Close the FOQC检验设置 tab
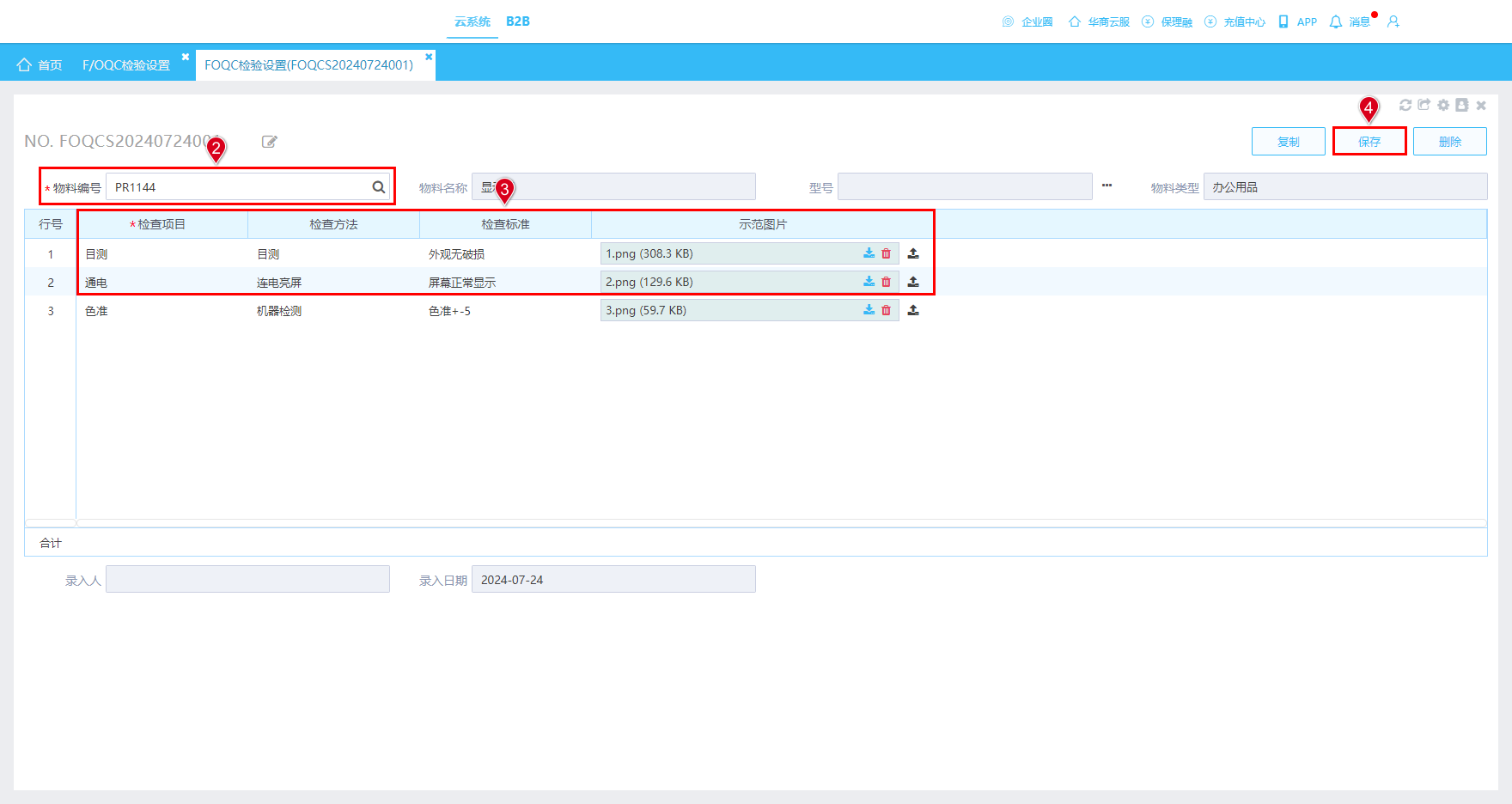Screen dimensions: 1512x804 click(x=429, y=57)
